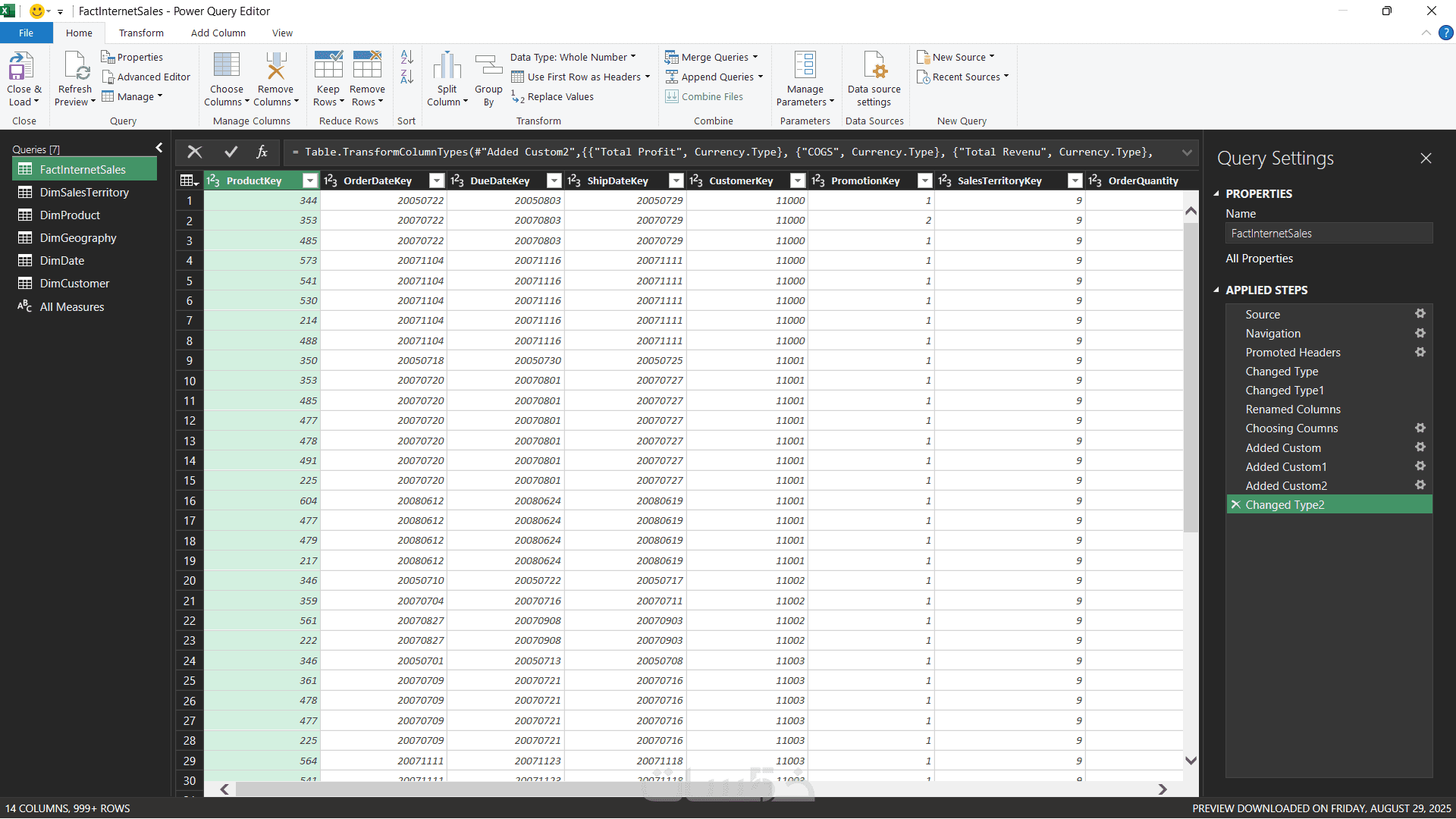
Task: Sort ascending with the A-Z icon
Action: (406, 57)
